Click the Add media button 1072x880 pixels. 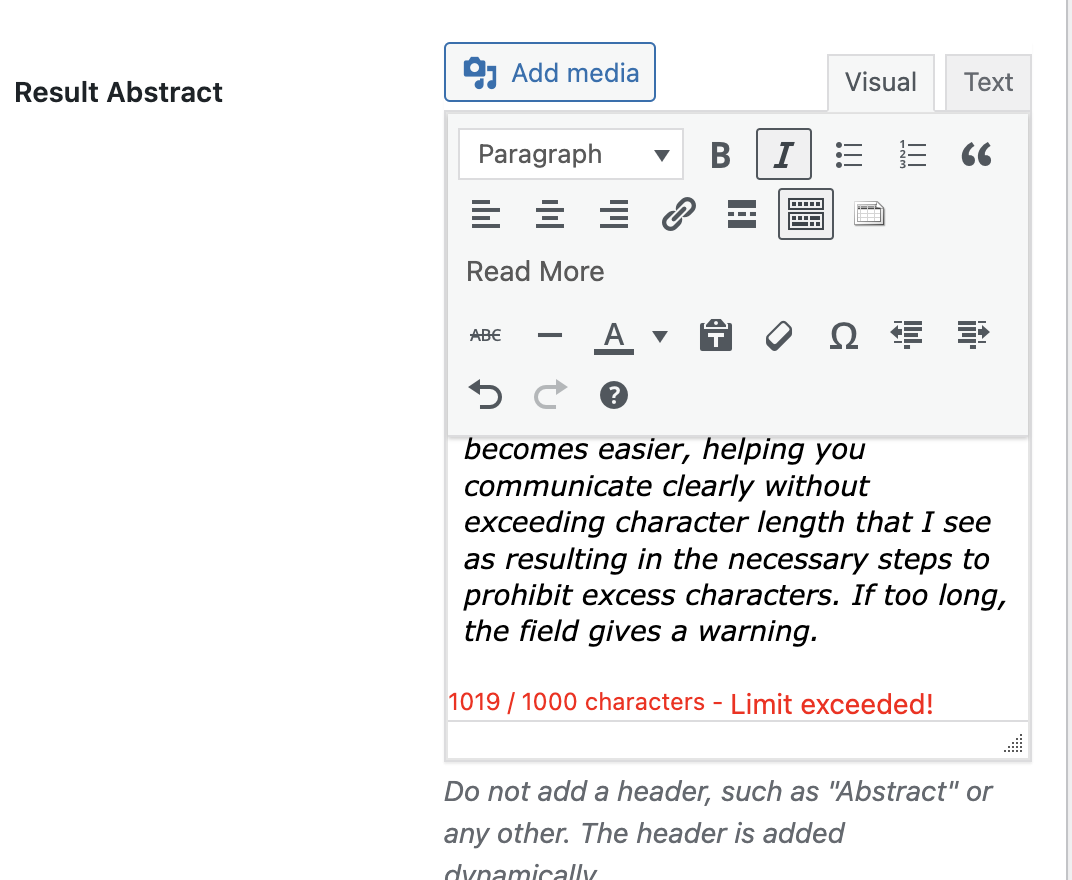click(550, 72)
